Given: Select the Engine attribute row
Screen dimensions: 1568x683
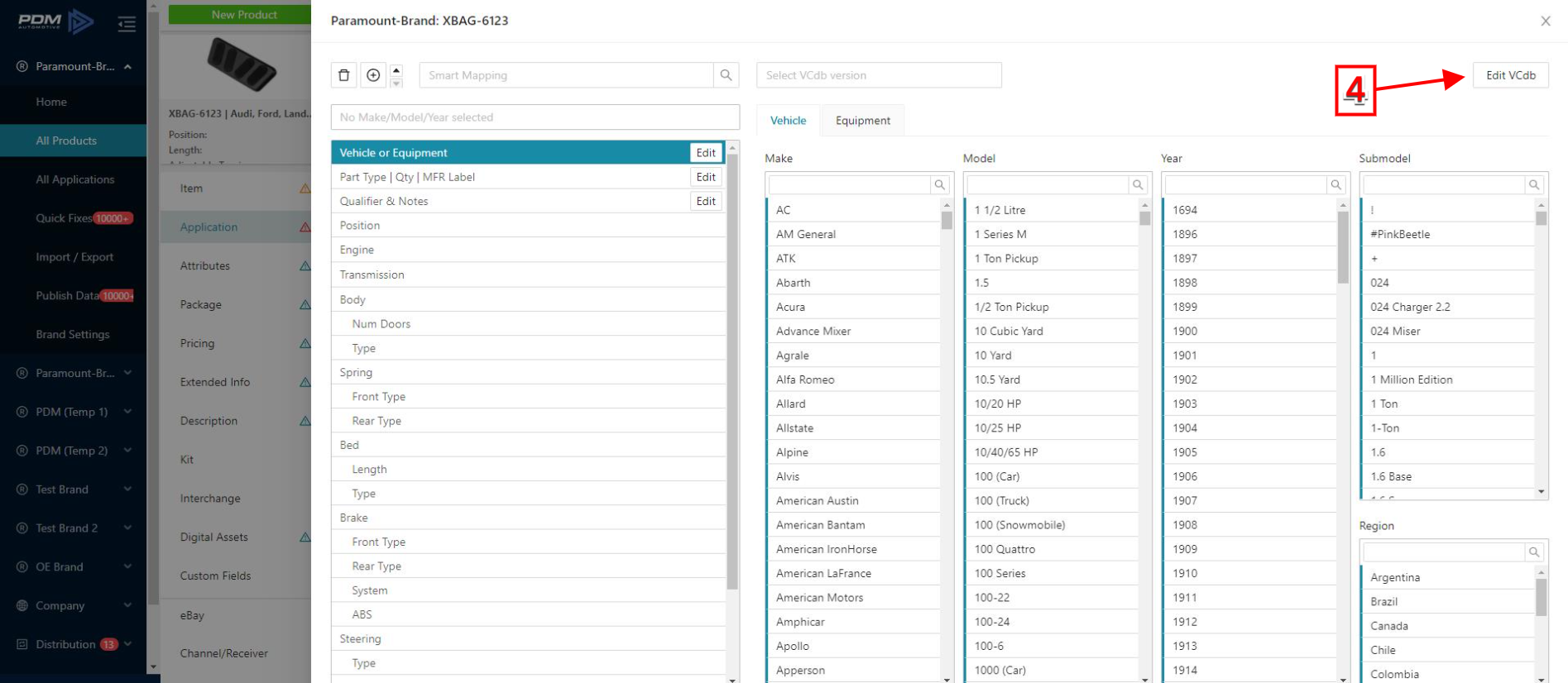Looking at the screenshot, I should click(x=529, y=250).
